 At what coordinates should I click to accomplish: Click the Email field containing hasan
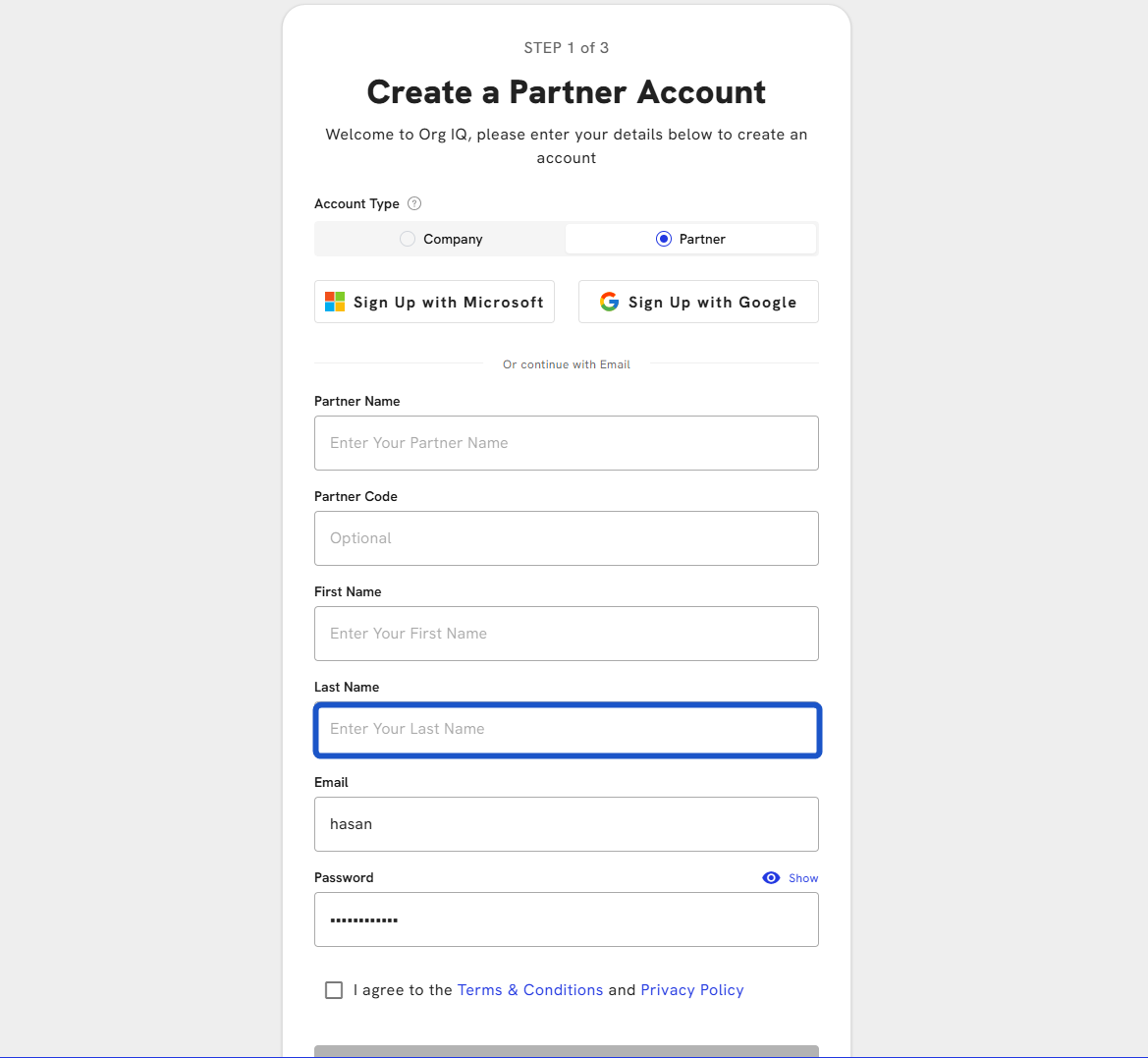pyautogui.click(x=566, y=824)
